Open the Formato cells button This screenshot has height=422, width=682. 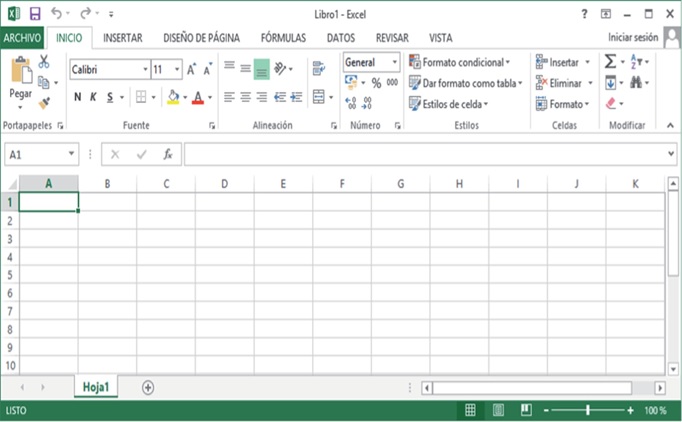coord(562,104)
